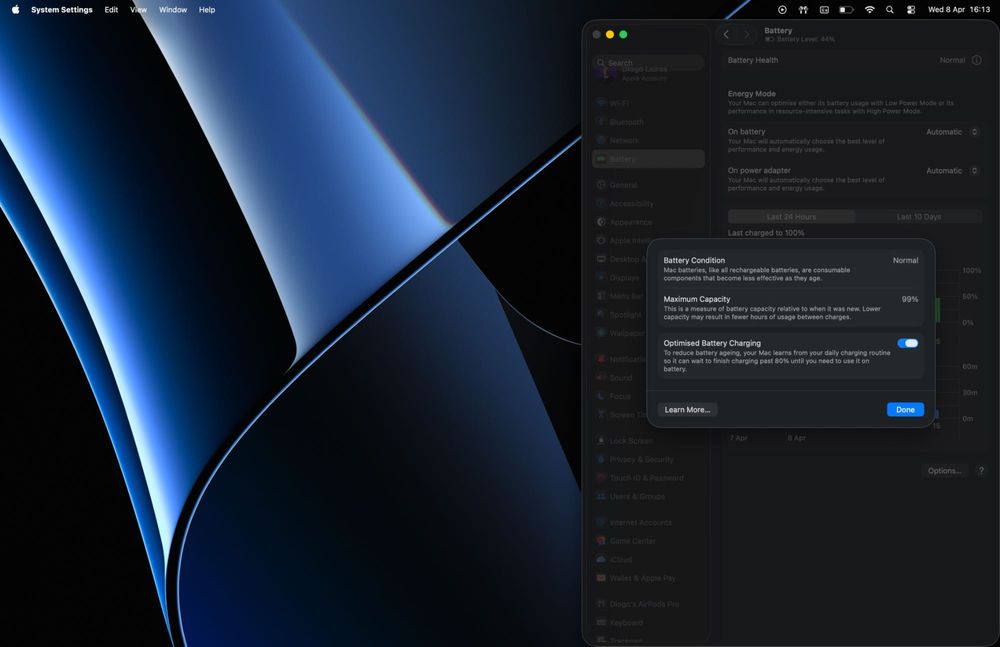Click the back navigation chevron
1000x647 pixels.
coord(726,34)
